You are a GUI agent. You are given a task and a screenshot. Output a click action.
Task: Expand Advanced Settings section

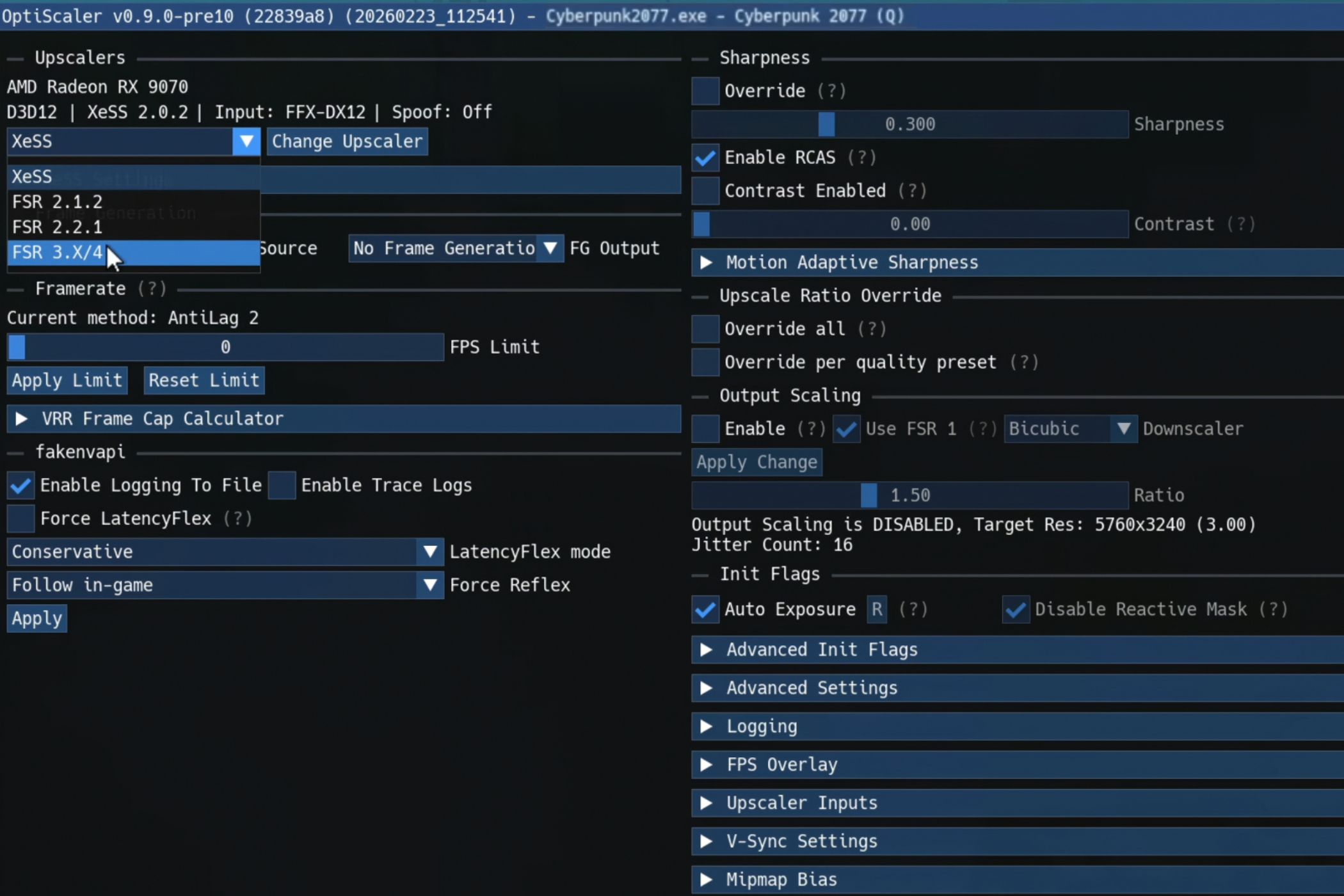pos(1018,688)
